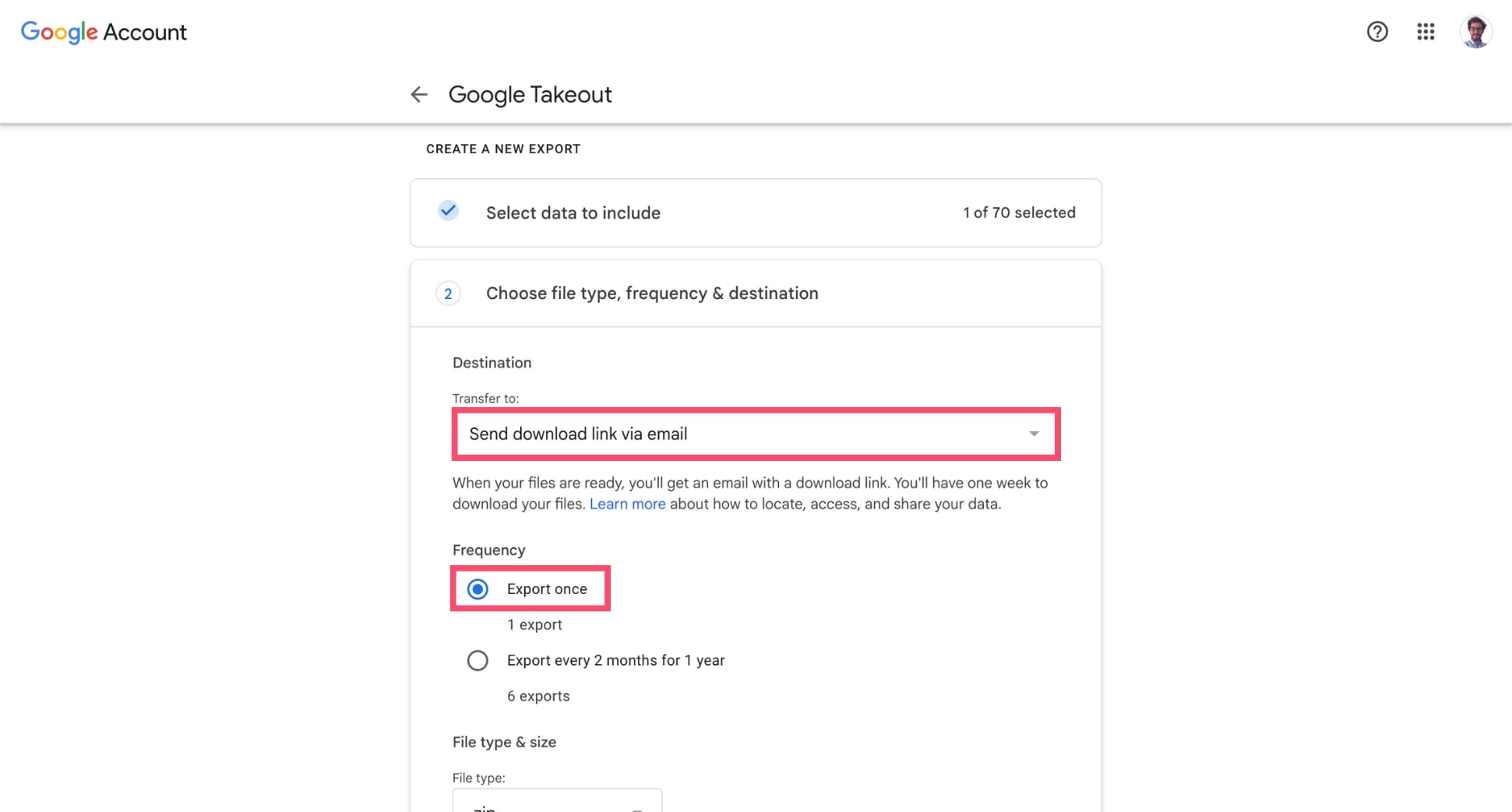Viewport: 1512px width, 812px height.
Task: Choose Export every 2 months for 1 year
Action: [x=478, y=660]
